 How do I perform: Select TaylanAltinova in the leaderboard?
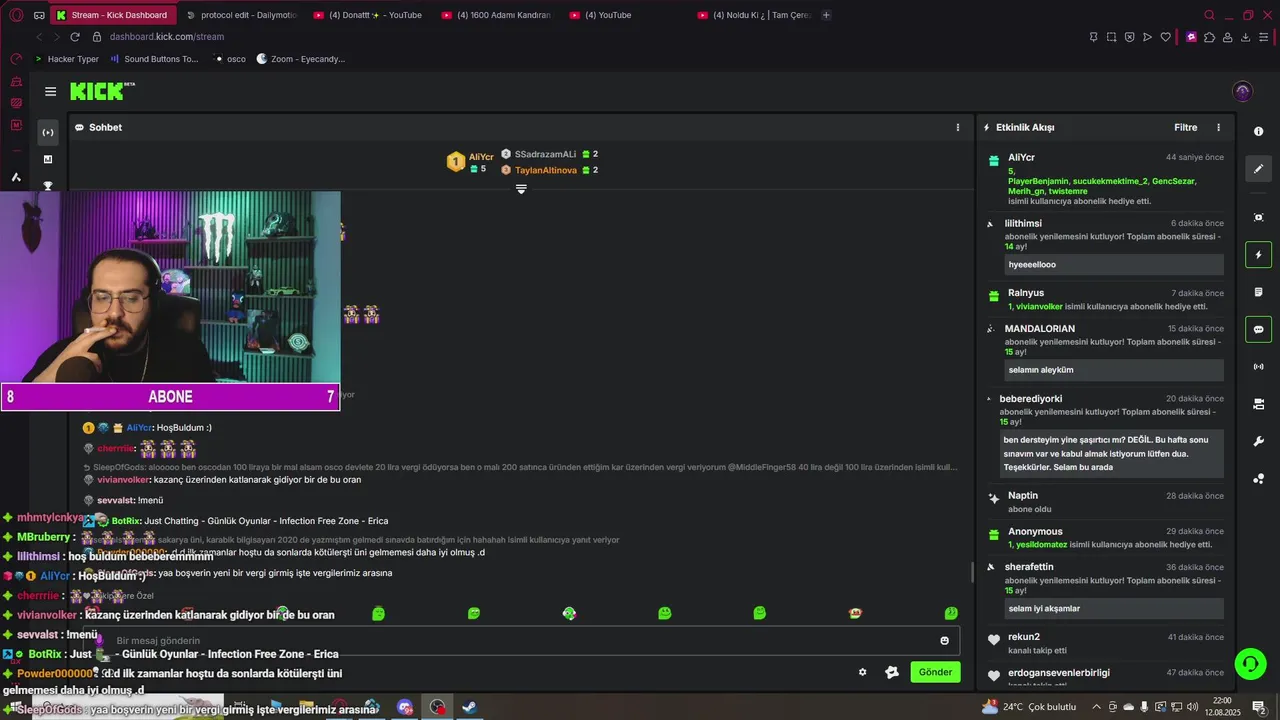coord(546,170)
